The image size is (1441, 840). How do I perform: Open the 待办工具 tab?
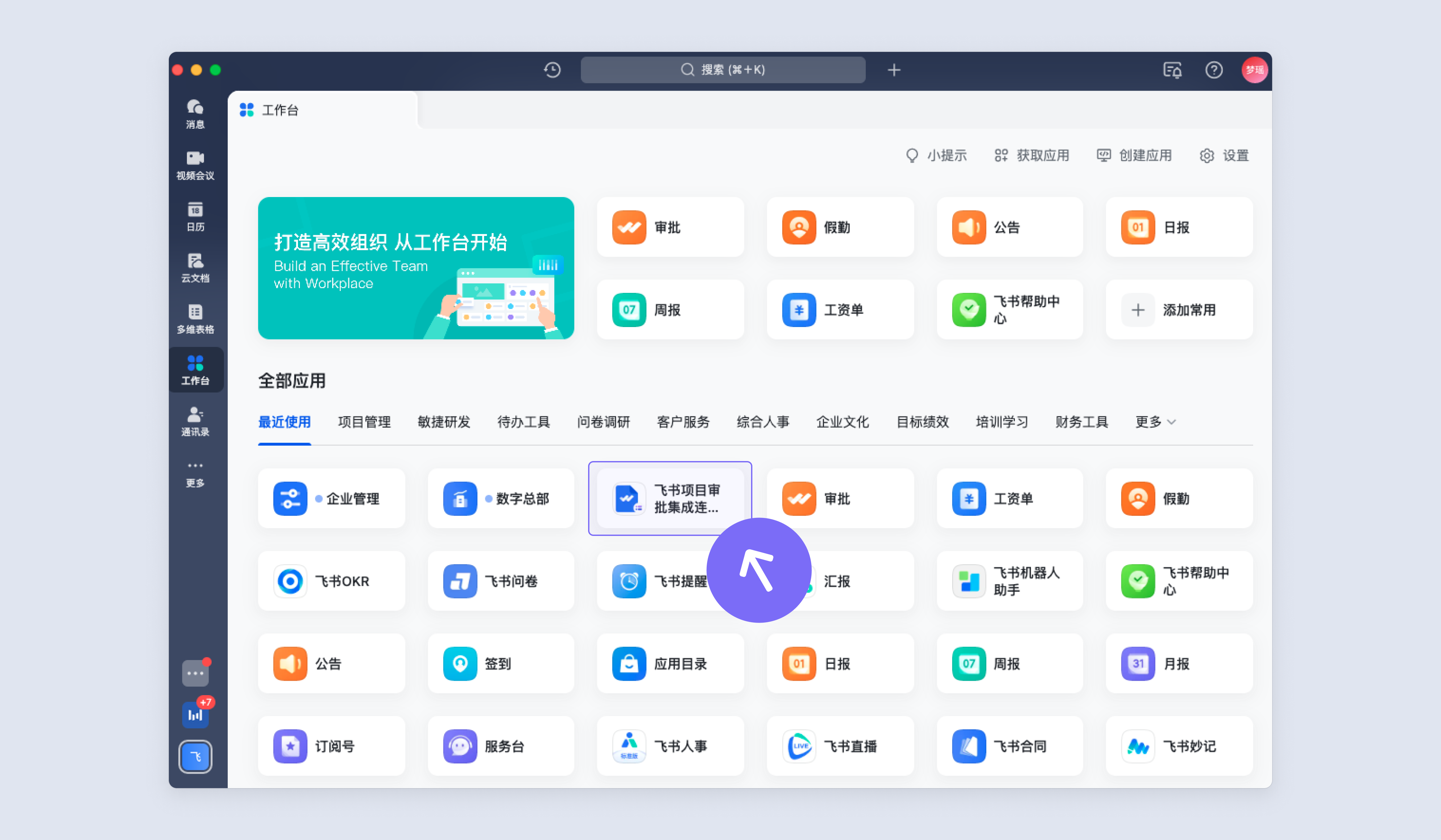click(523, 422)
